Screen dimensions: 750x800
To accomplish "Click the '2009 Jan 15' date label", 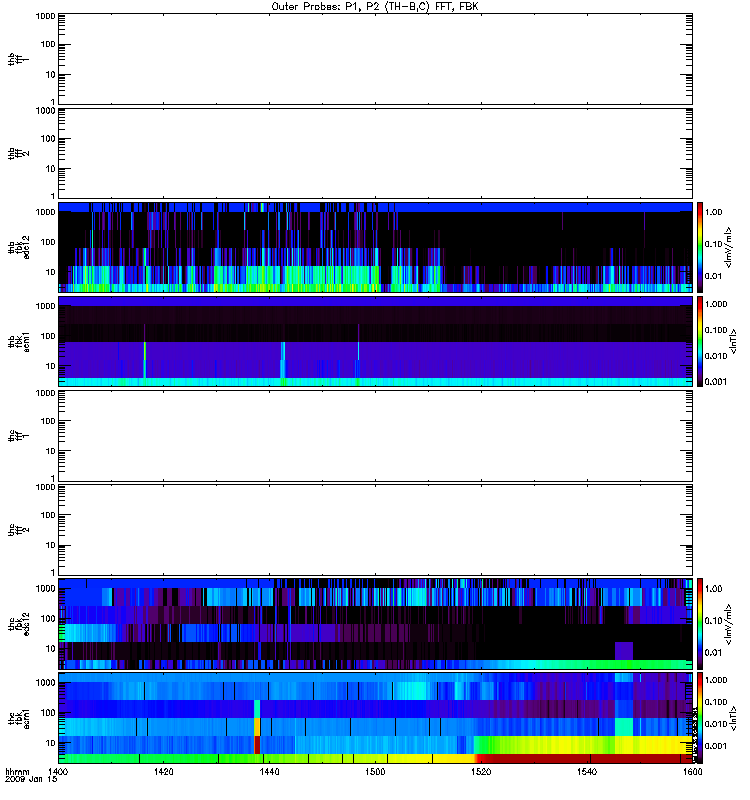I will click(x=31, y=779).
